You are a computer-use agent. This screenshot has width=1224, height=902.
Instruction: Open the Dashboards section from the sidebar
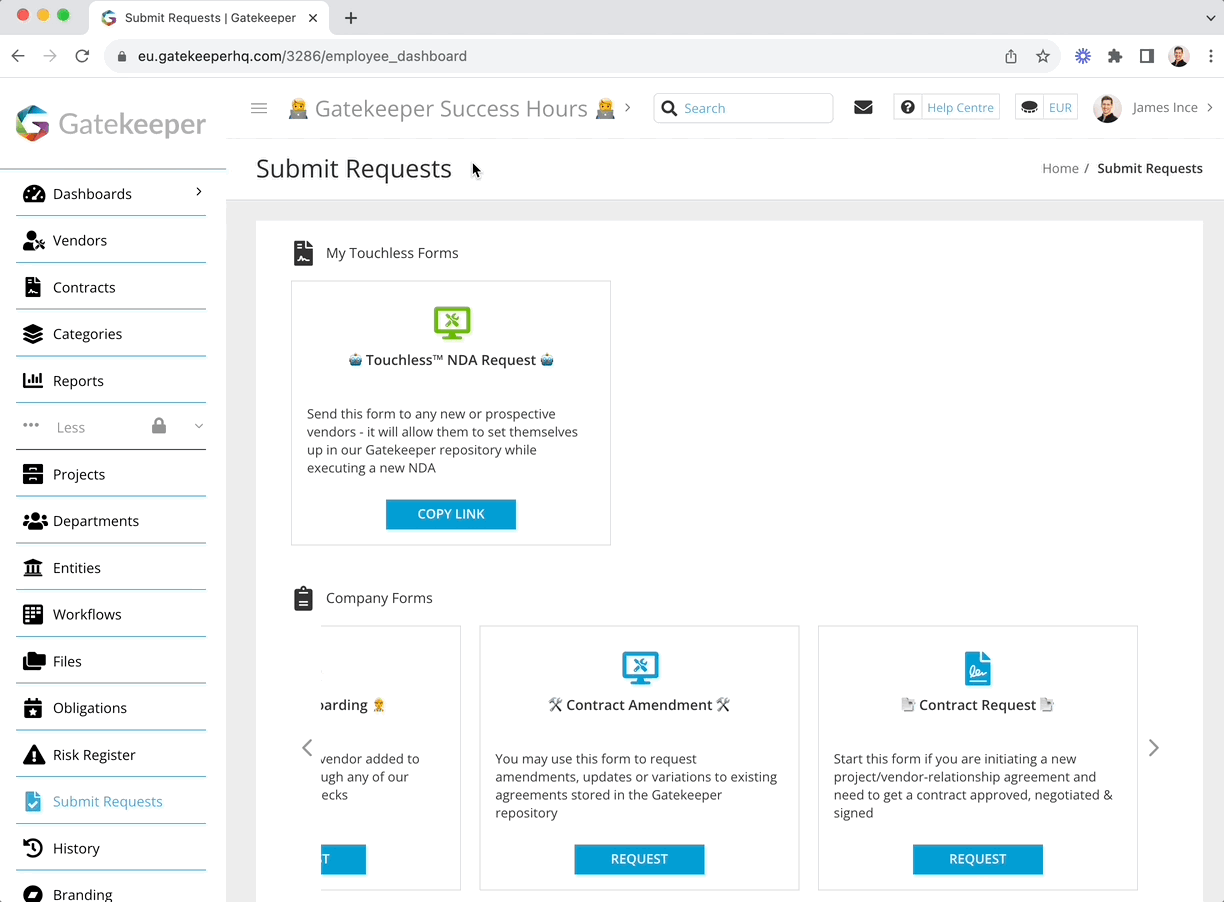click(x=31, y=193)
